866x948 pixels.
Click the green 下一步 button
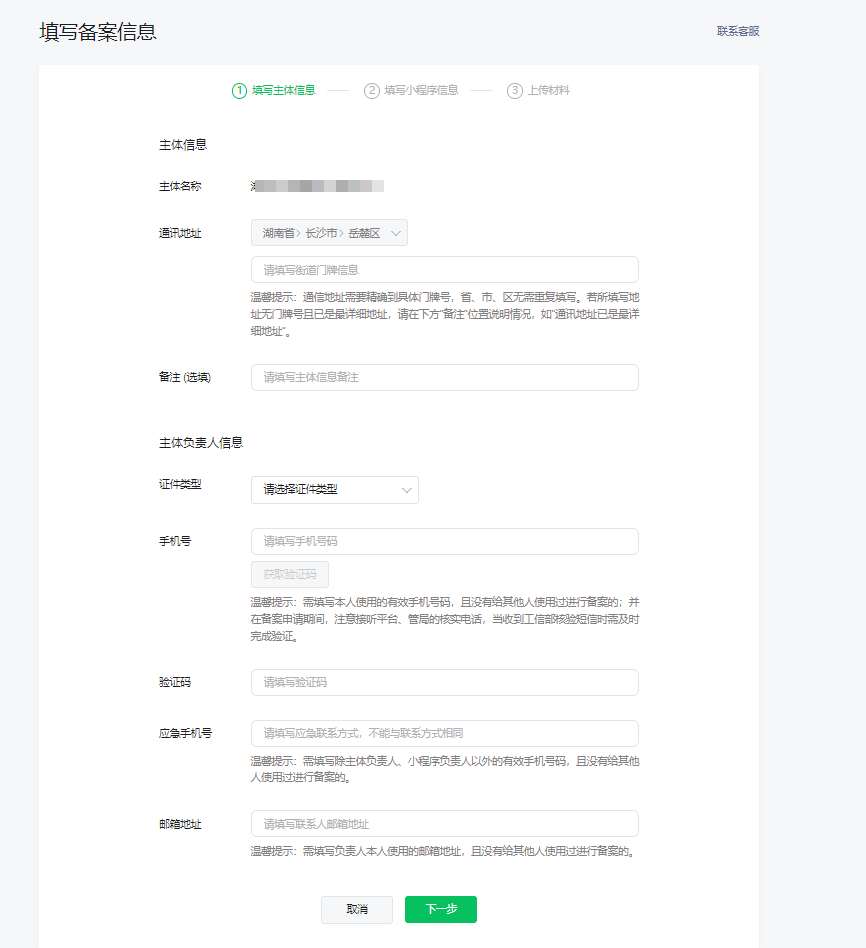coord(440,909)
